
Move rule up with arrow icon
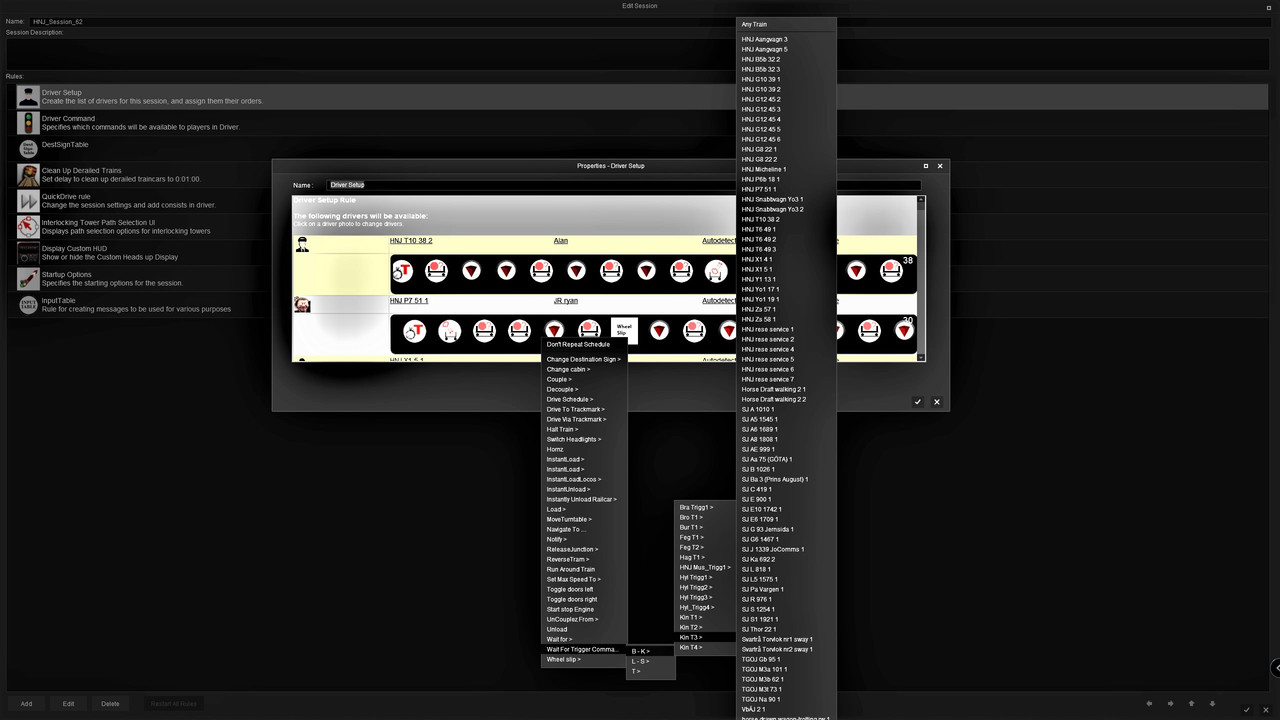tap(1191, 704)
